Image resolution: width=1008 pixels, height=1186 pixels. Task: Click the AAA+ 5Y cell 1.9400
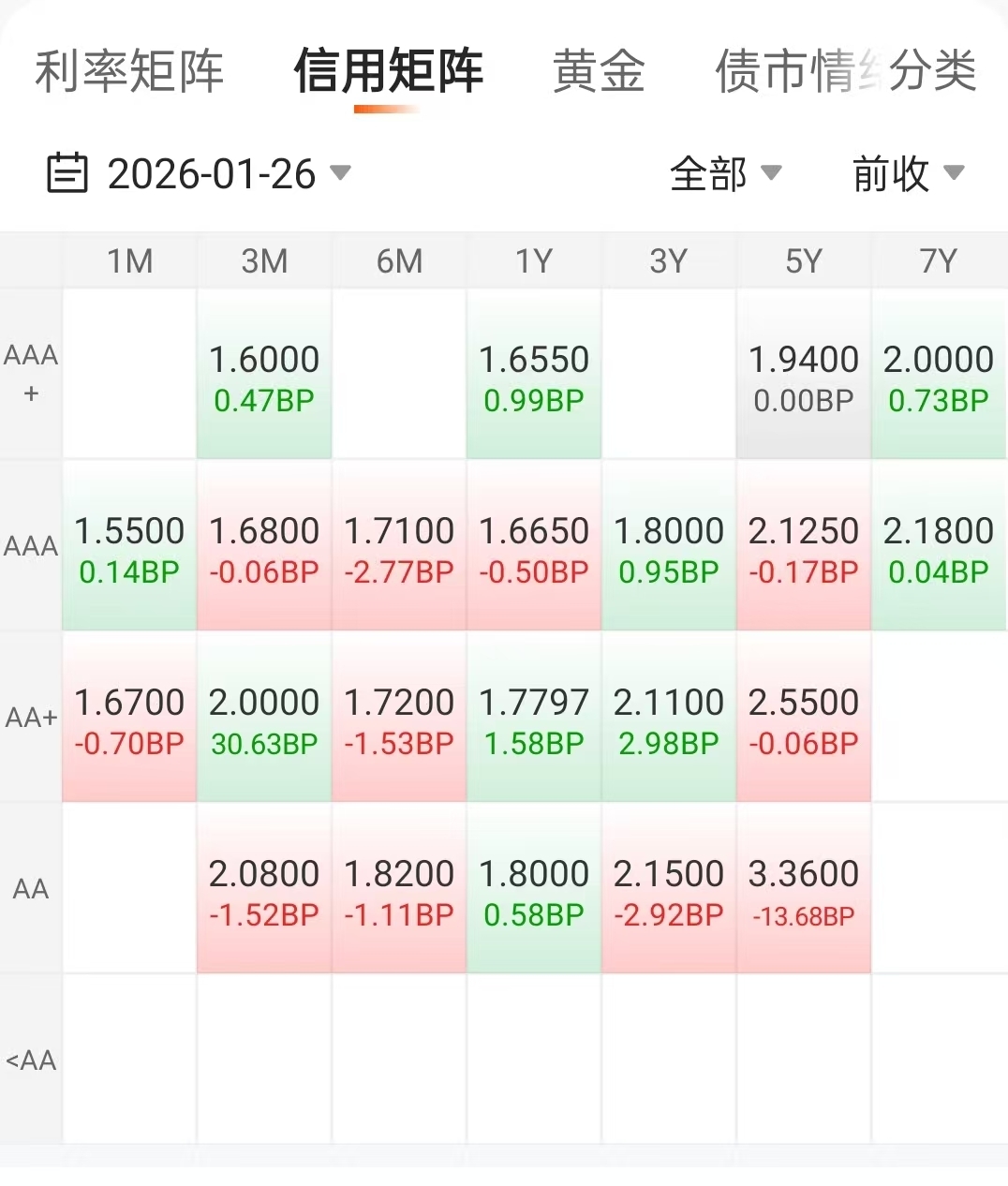coord(804,375)
